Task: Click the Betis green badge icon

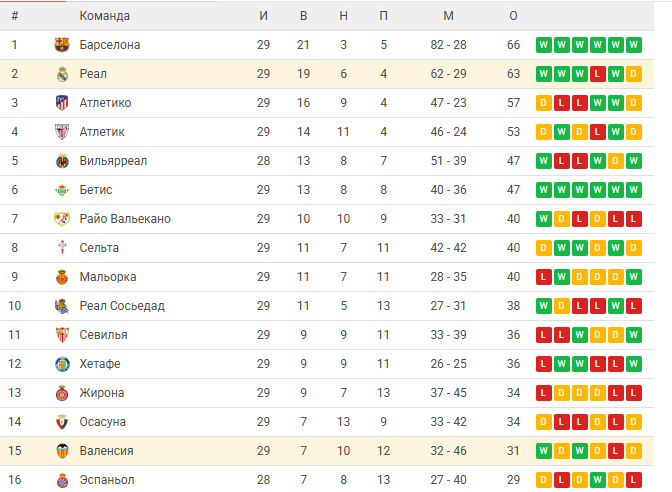Action: tap(62, 190)
